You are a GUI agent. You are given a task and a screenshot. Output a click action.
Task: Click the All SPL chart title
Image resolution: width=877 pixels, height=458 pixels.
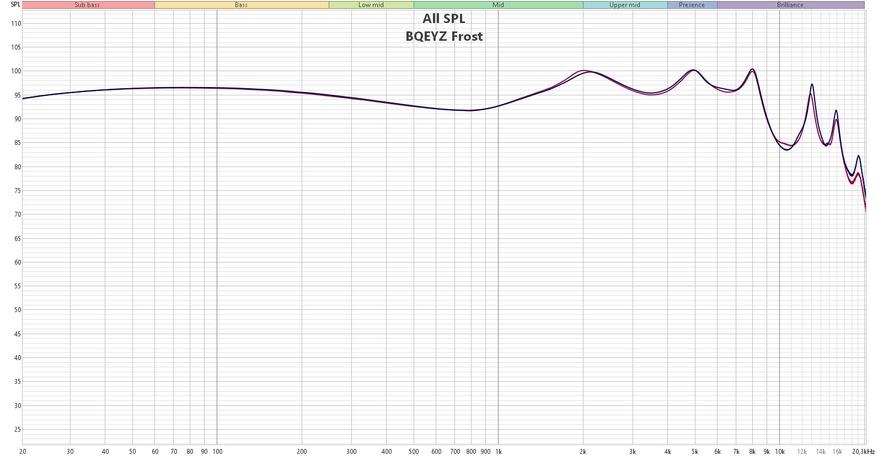[444, 19]
